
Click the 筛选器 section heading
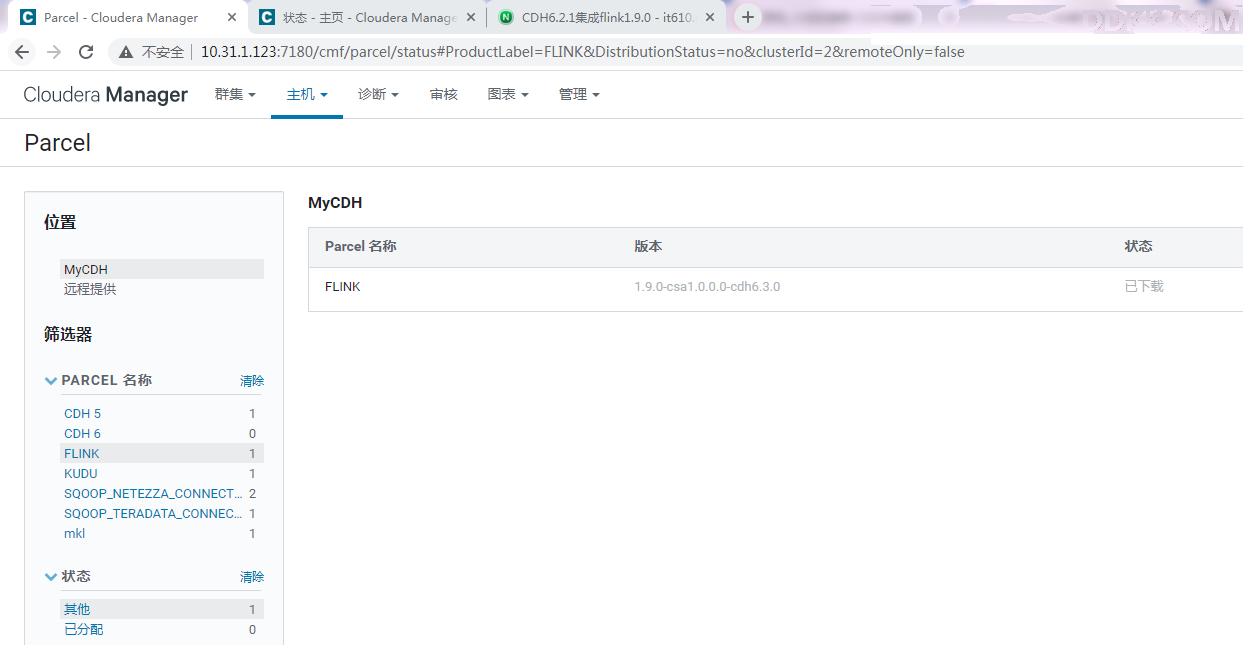68,334
